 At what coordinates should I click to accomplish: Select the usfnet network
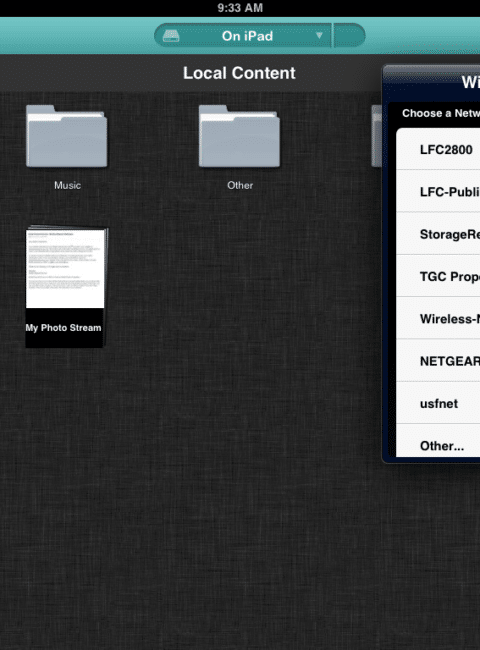click(438, 403)
